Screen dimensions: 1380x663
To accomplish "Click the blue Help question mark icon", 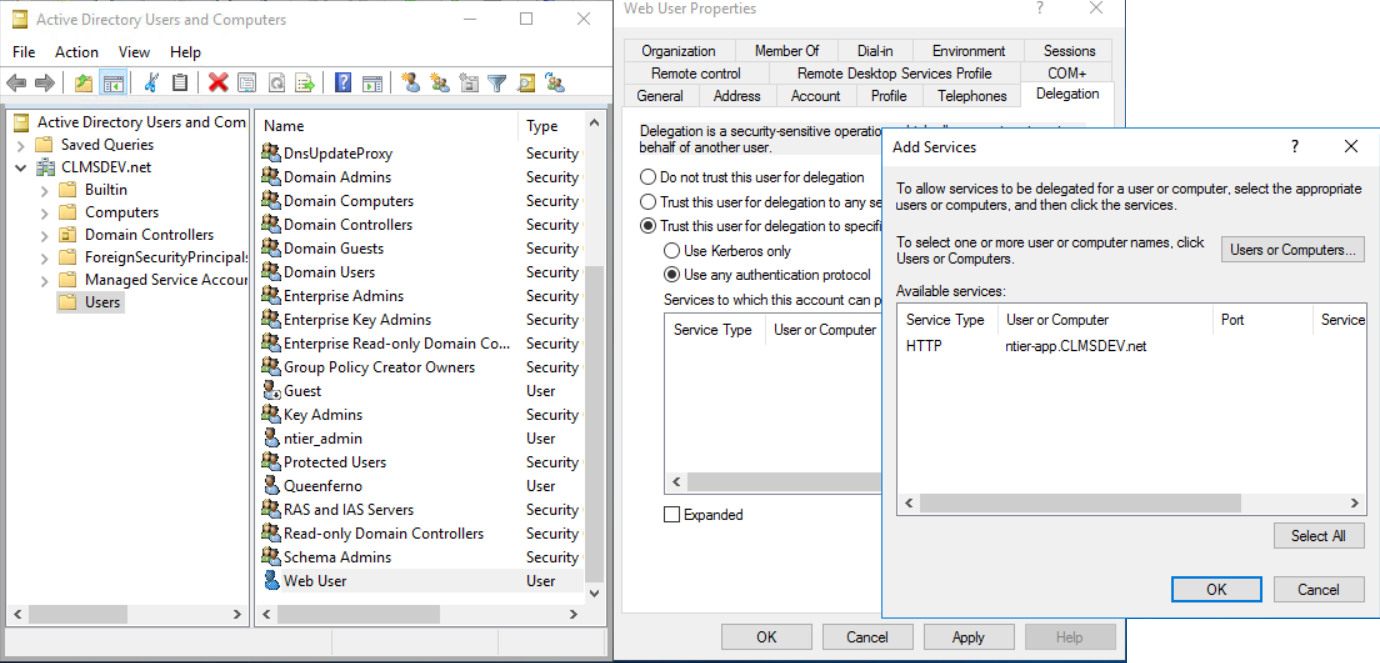I will [343, 83].
